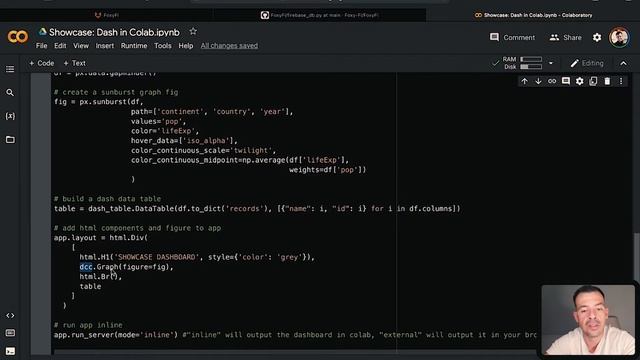Open the Runtime menu
640x360 pixels.
pos(134,46)
